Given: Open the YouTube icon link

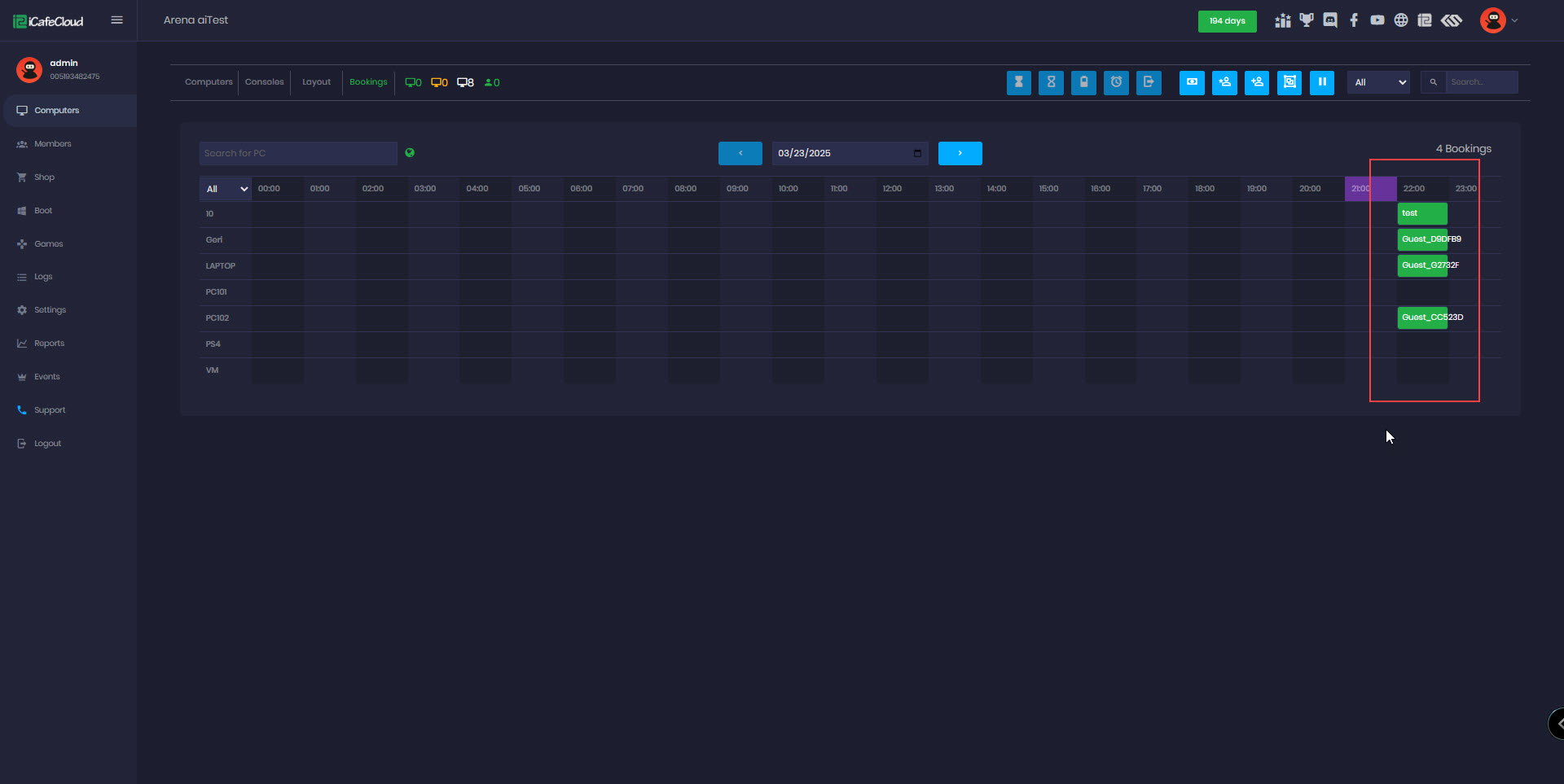Looking at the screenshot, I should coord(1377,20).
